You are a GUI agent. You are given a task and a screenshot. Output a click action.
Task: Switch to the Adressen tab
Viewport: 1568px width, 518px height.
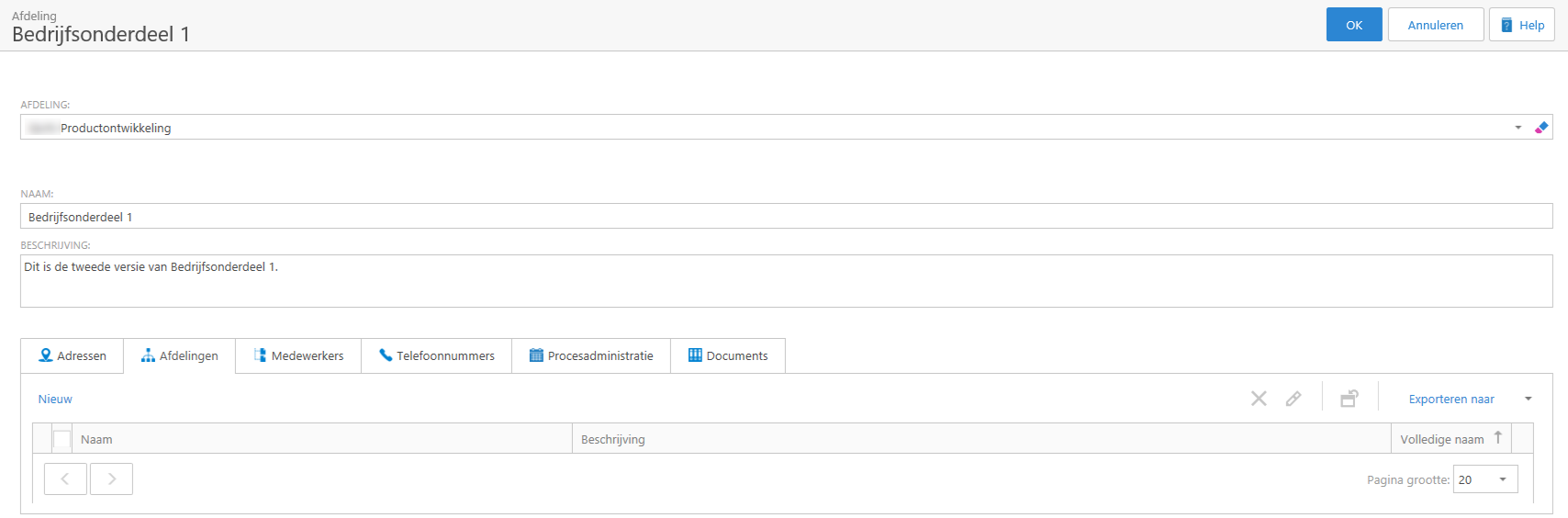tap(73, 355)
